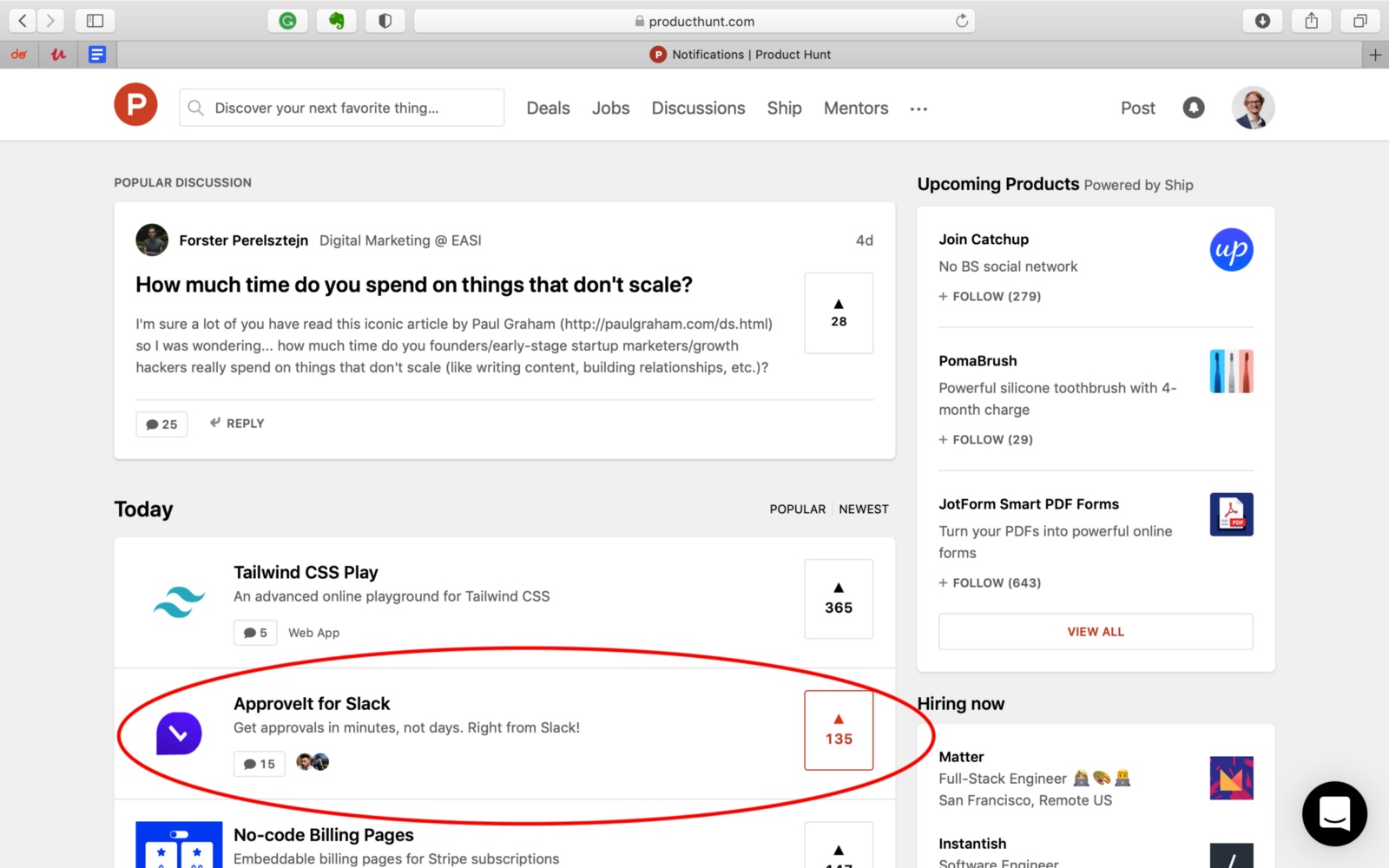Focus the Discover your next favorite thing search field
The height and width of the screenshot is (868, 1389).
click(x=341, y=108)
